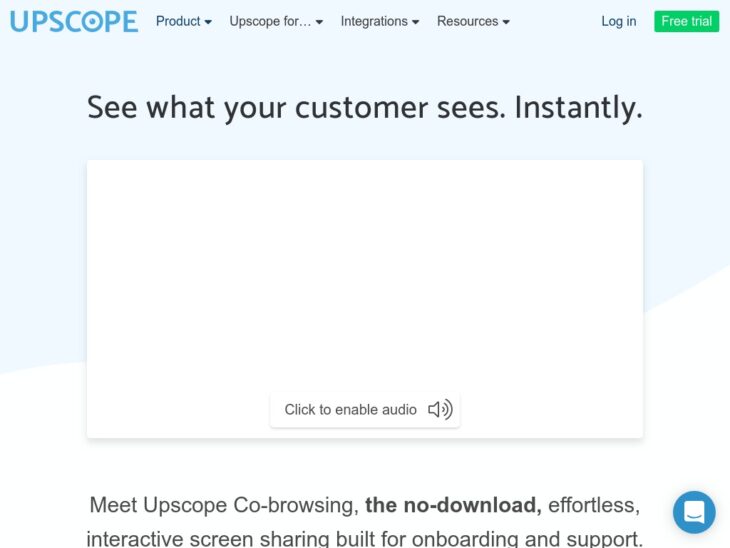Open the Integrations menu label
The height and width of the screenshot is (548, 730).
coord(374,21)
